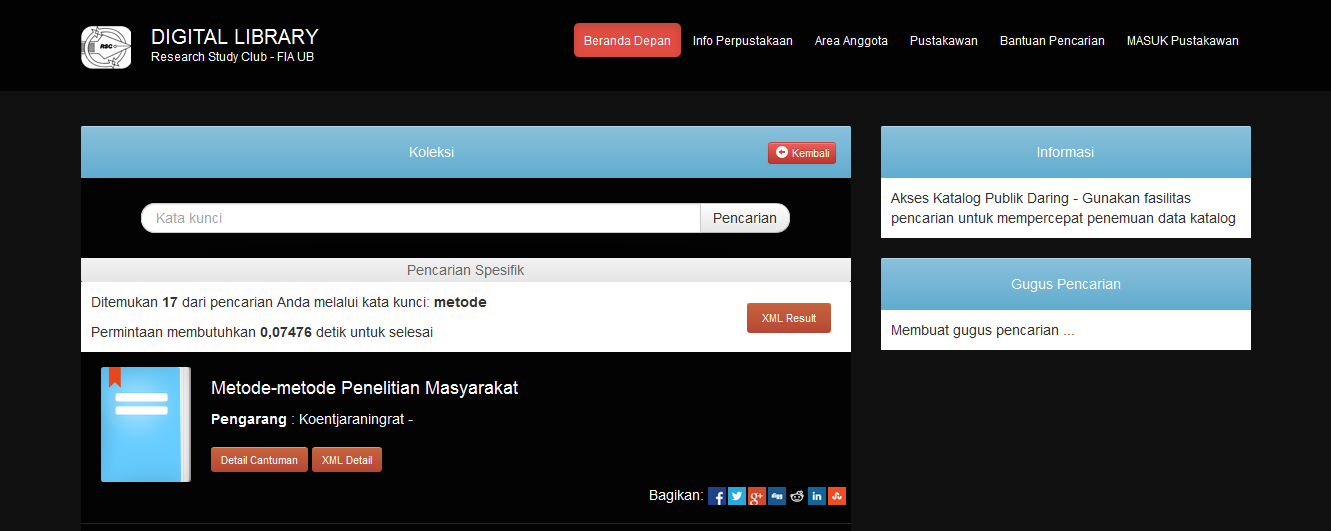Select Pustakawan in navigation bar
The width and height of the screenshot is (1331, 531).
(x=943, y=41)
